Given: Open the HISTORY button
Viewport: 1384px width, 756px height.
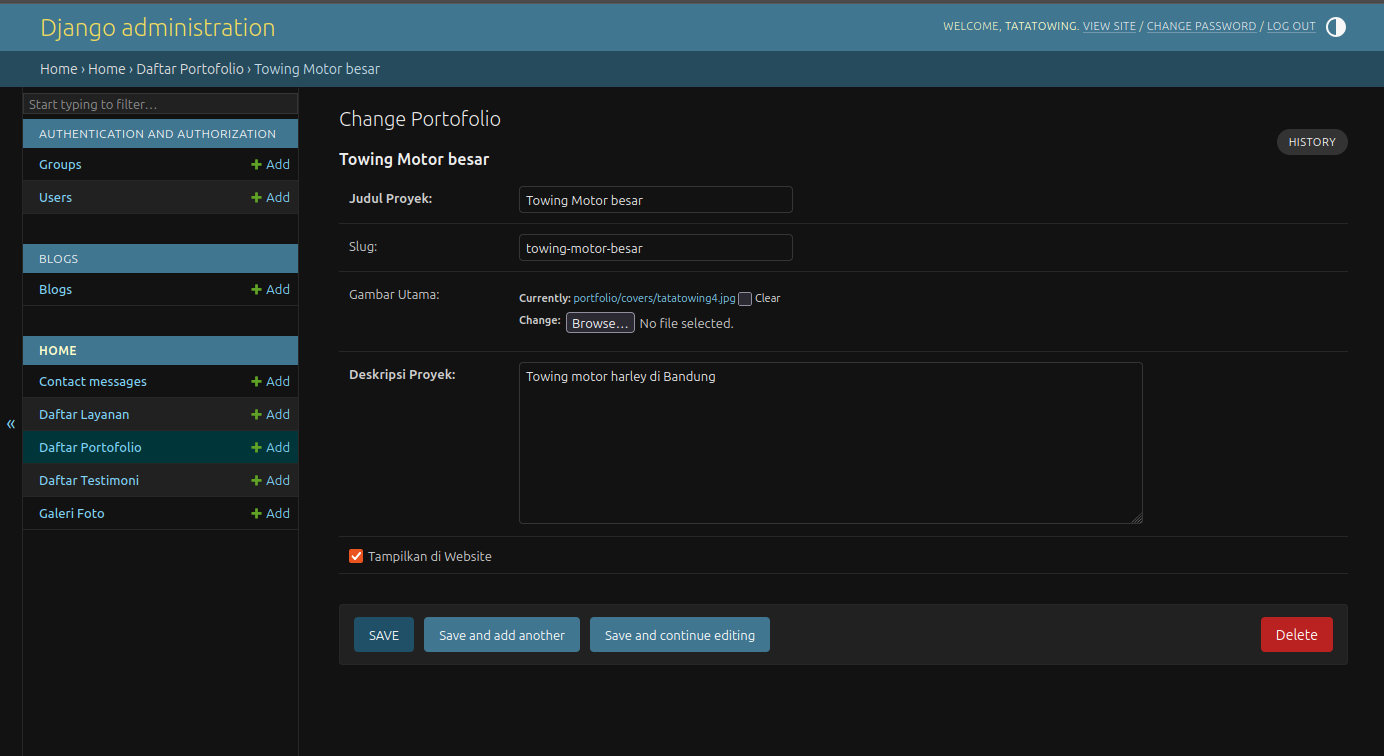Looking at the screenshot, I should tap(1311, 142).
